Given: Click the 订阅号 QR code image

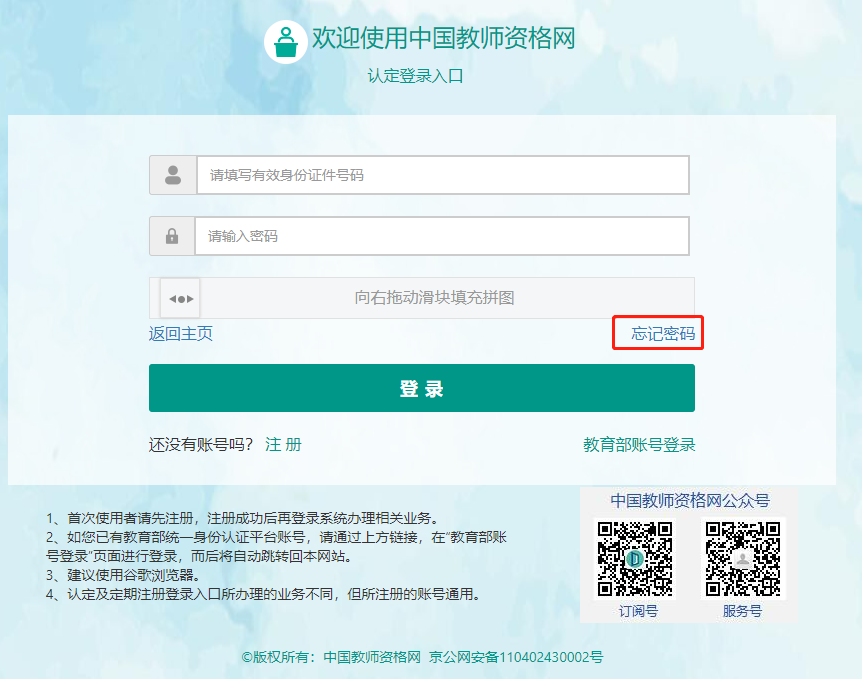Looking at the screenshot, I should tap(635, 558).
